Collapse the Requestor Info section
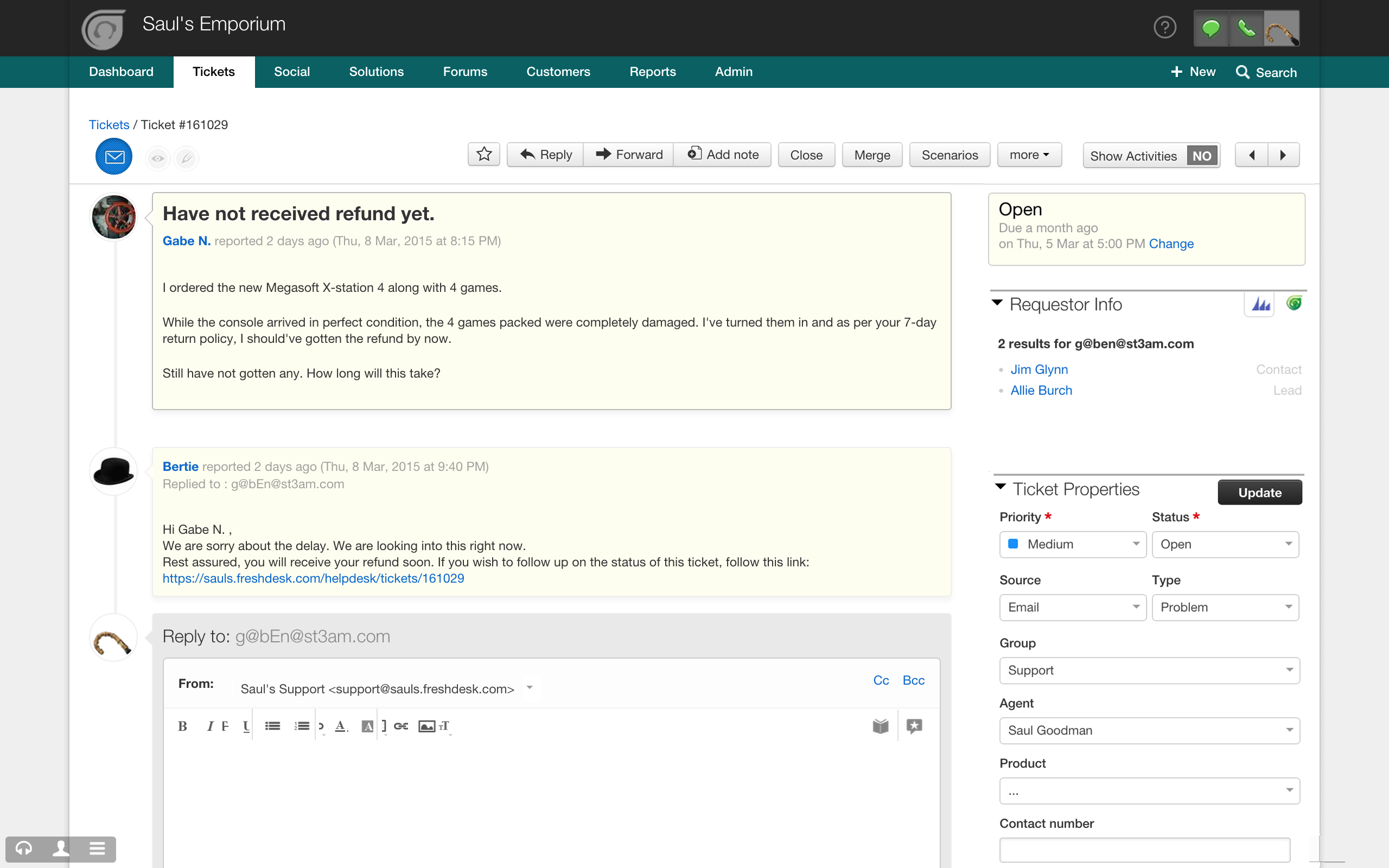The height and width of the screenshot is (868, 1389). pos(997,303)
